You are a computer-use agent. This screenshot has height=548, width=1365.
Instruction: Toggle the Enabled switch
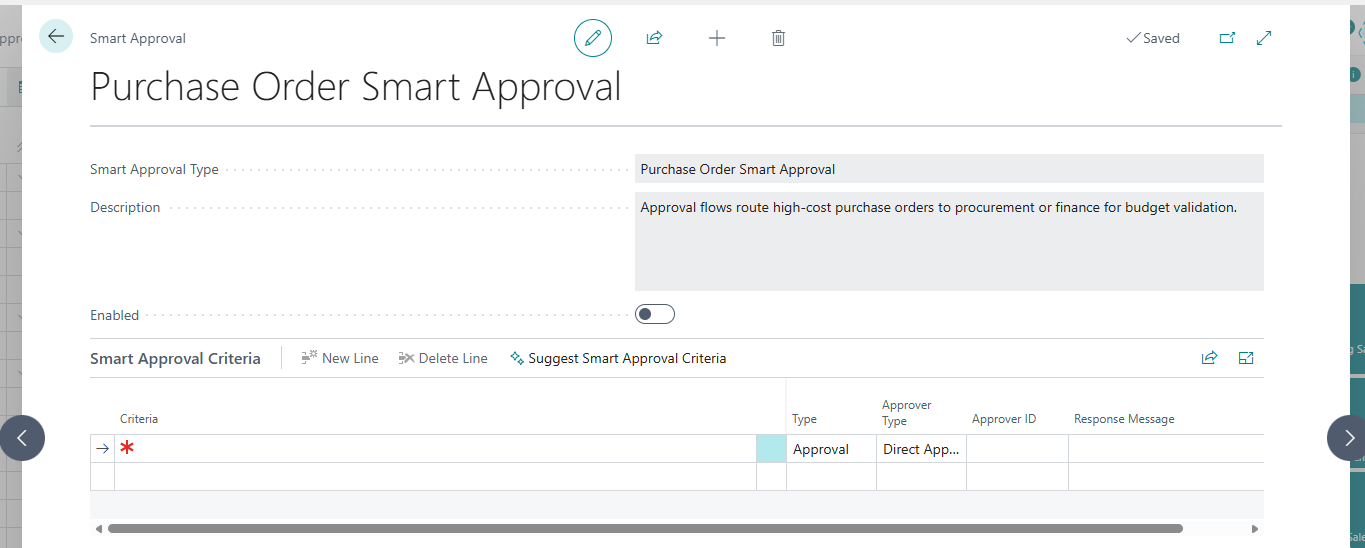coord(655,315)
